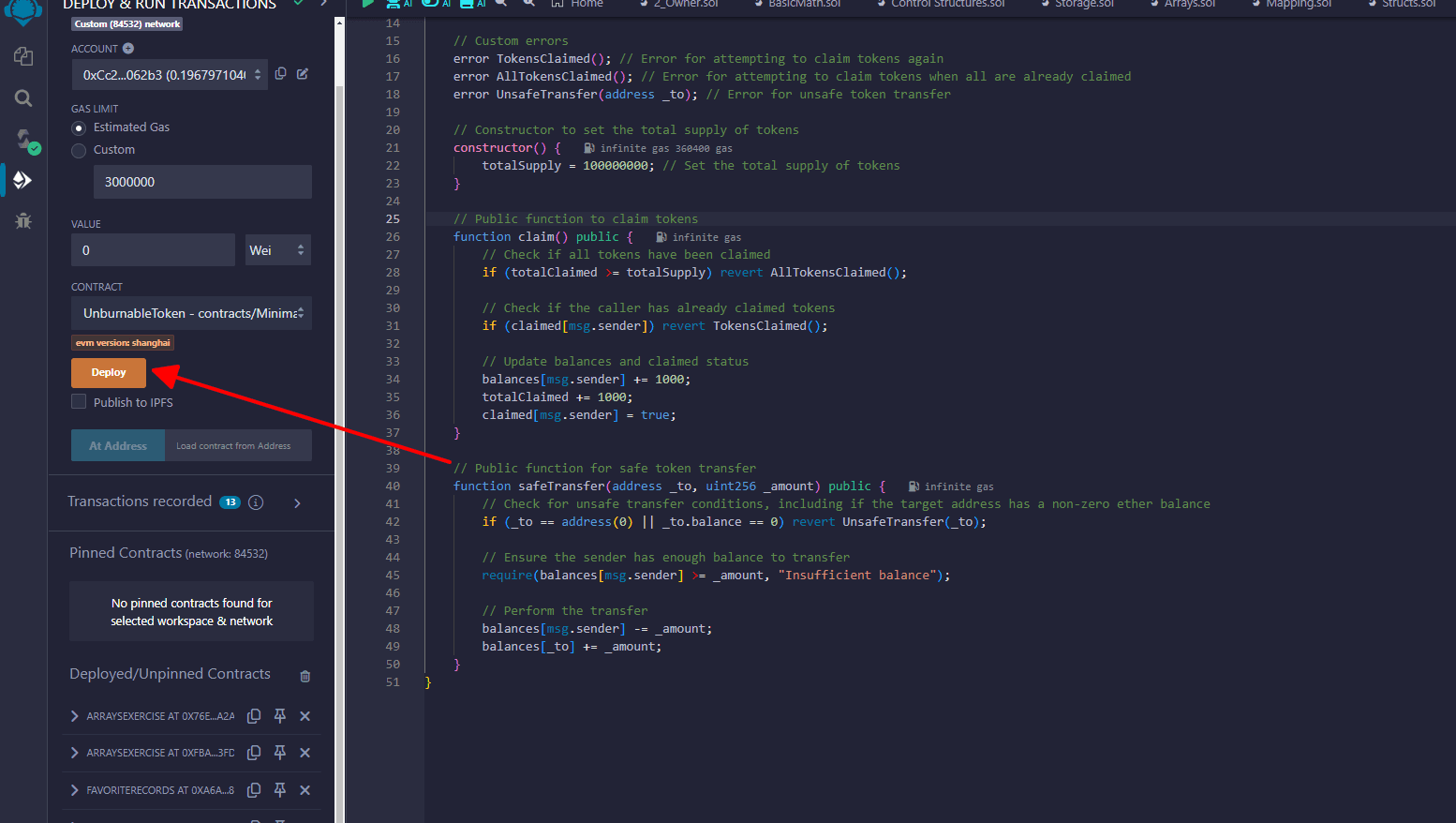This screenshot has height=823, width=1456.
Task: Open the Deploy & Run sidebar icon
Action: 23,179
